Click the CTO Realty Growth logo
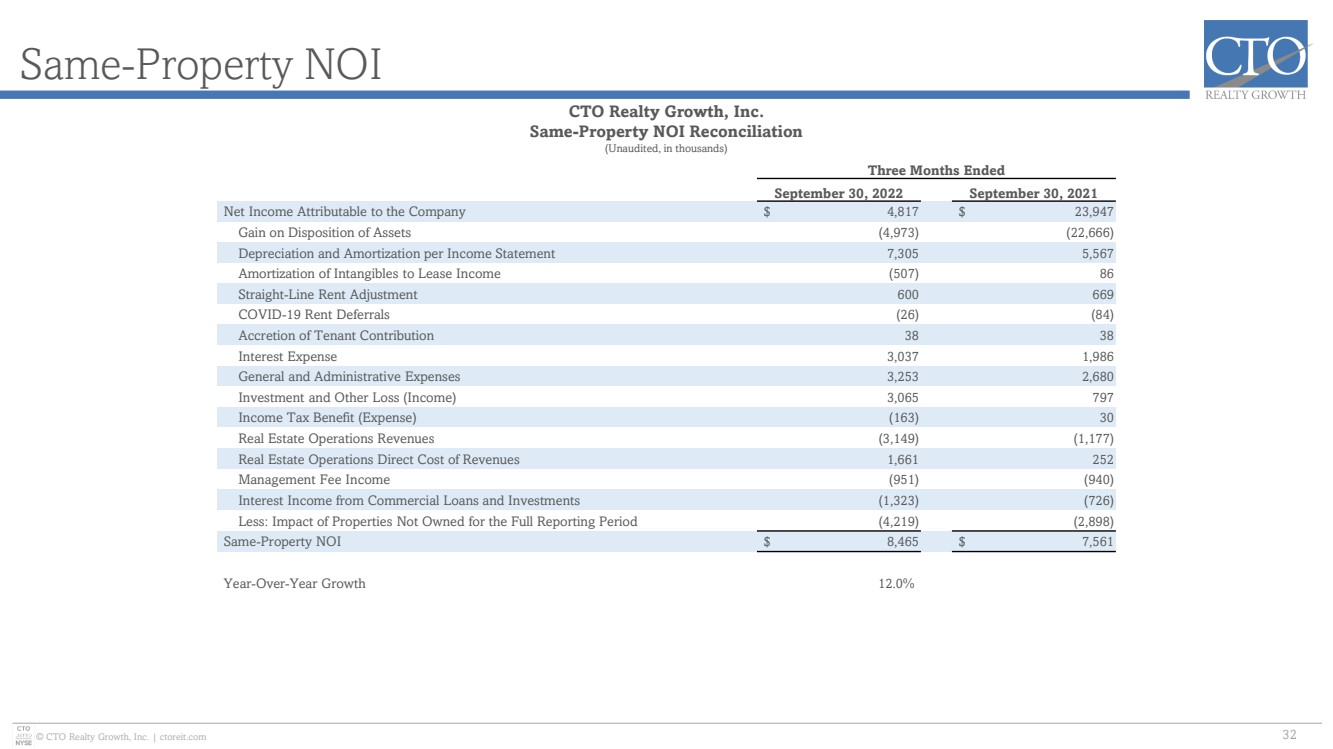 click(1257, 62)
